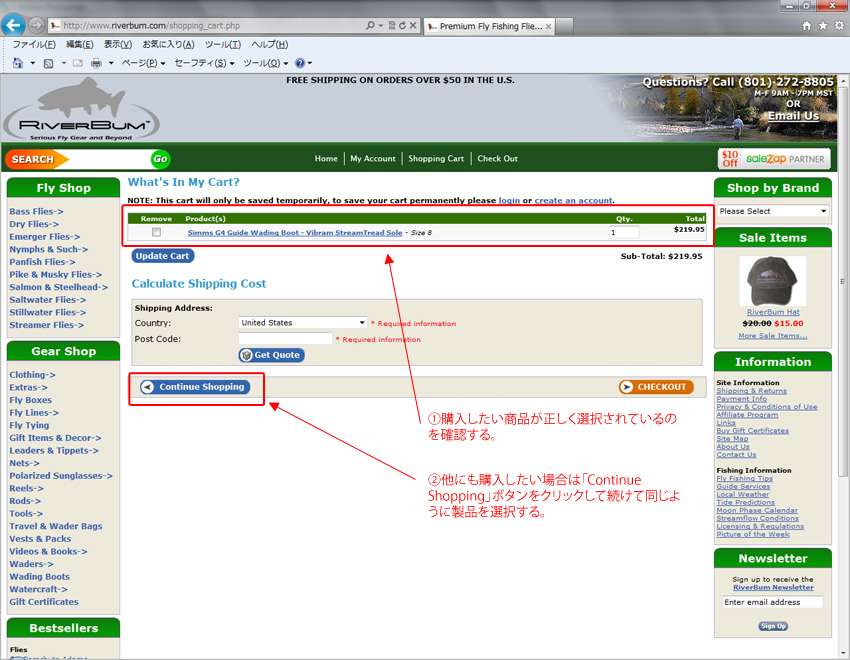The width and height of the screenshot is (850, 660).
Task: Open the Dry Flies category link
Action: coord(34,224)
